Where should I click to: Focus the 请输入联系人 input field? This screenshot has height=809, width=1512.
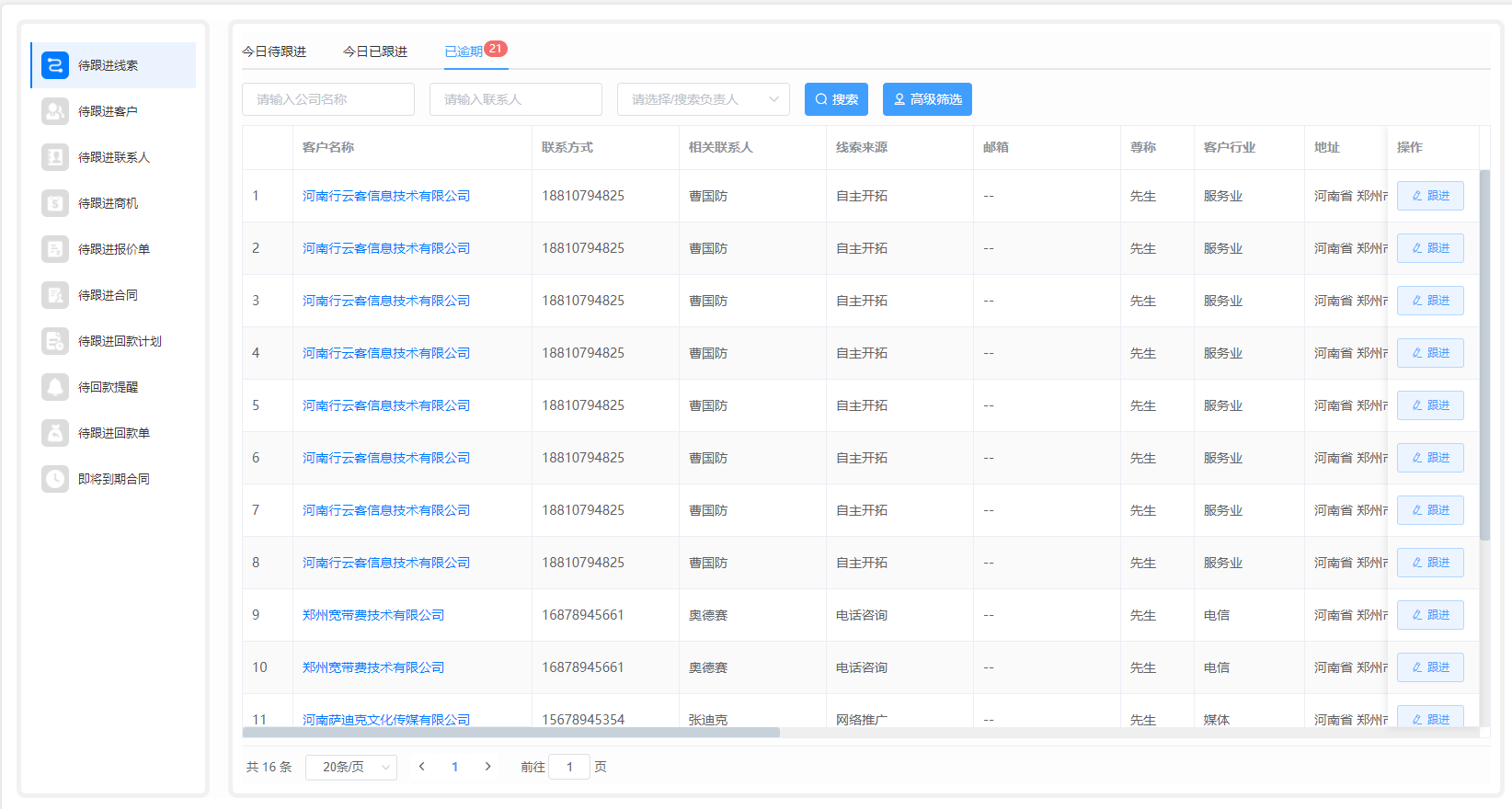516,99
